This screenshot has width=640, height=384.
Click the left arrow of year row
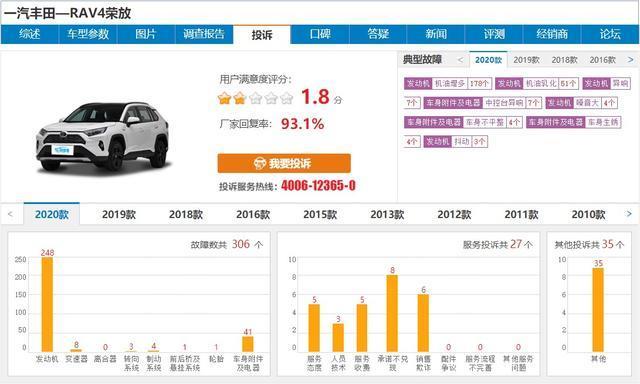click(x=10, y=214)
